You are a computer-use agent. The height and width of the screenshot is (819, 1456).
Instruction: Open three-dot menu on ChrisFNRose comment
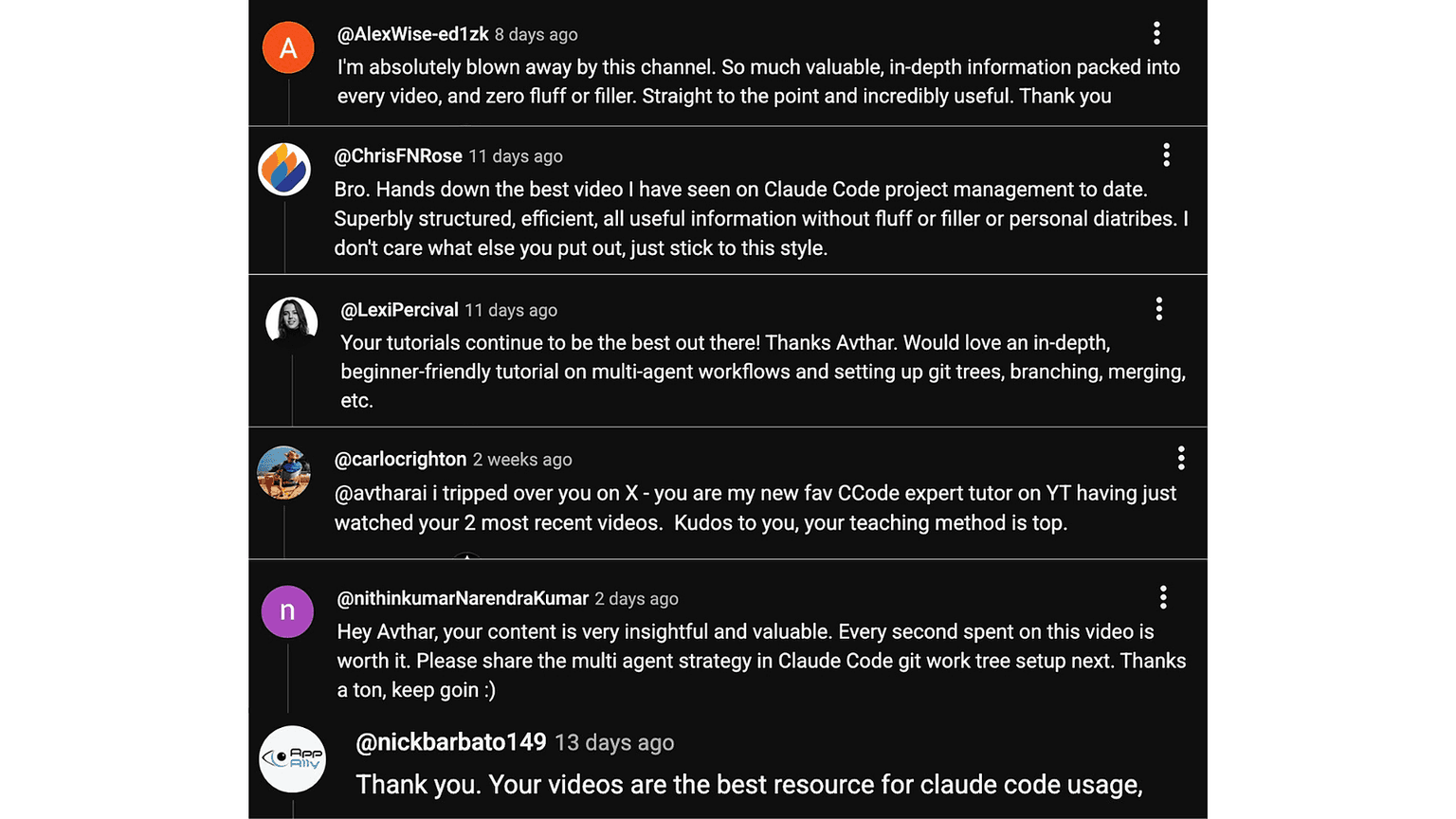click(1166, 155)
